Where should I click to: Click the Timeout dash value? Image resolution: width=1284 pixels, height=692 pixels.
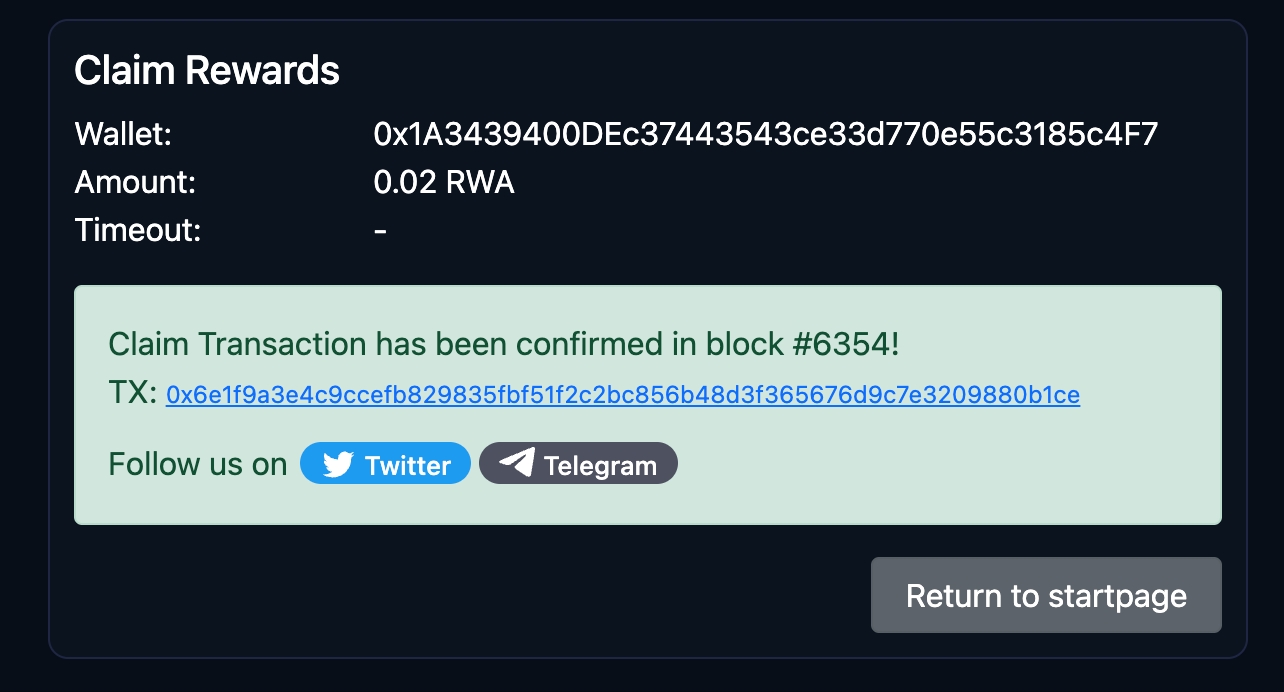tap(380, 231)
